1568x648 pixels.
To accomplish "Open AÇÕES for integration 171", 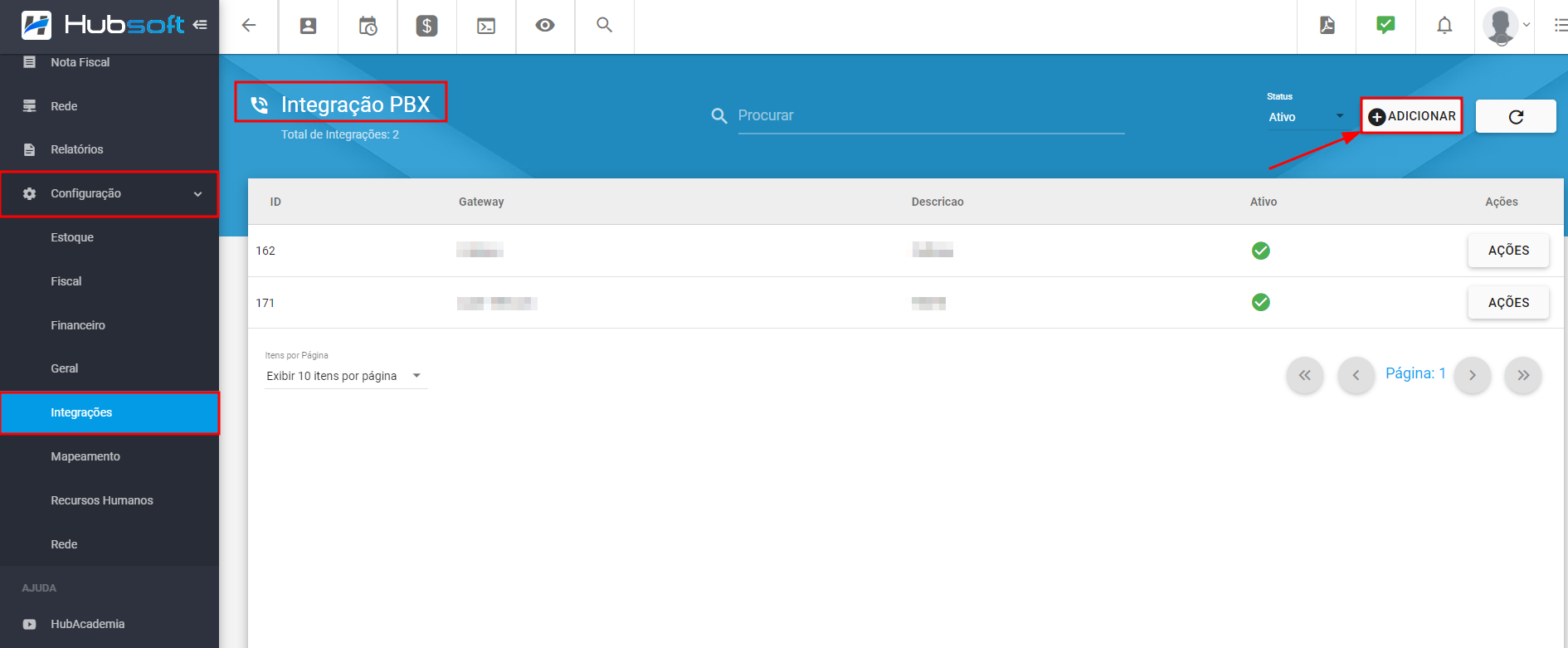I will (x=1508, y=303).
